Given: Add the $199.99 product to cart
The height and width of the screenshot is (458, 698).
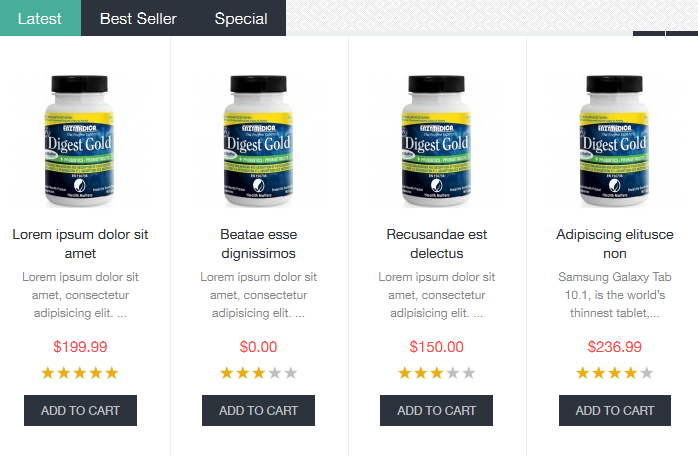Looking at the screenshot, I should click(x=80, y=410).
